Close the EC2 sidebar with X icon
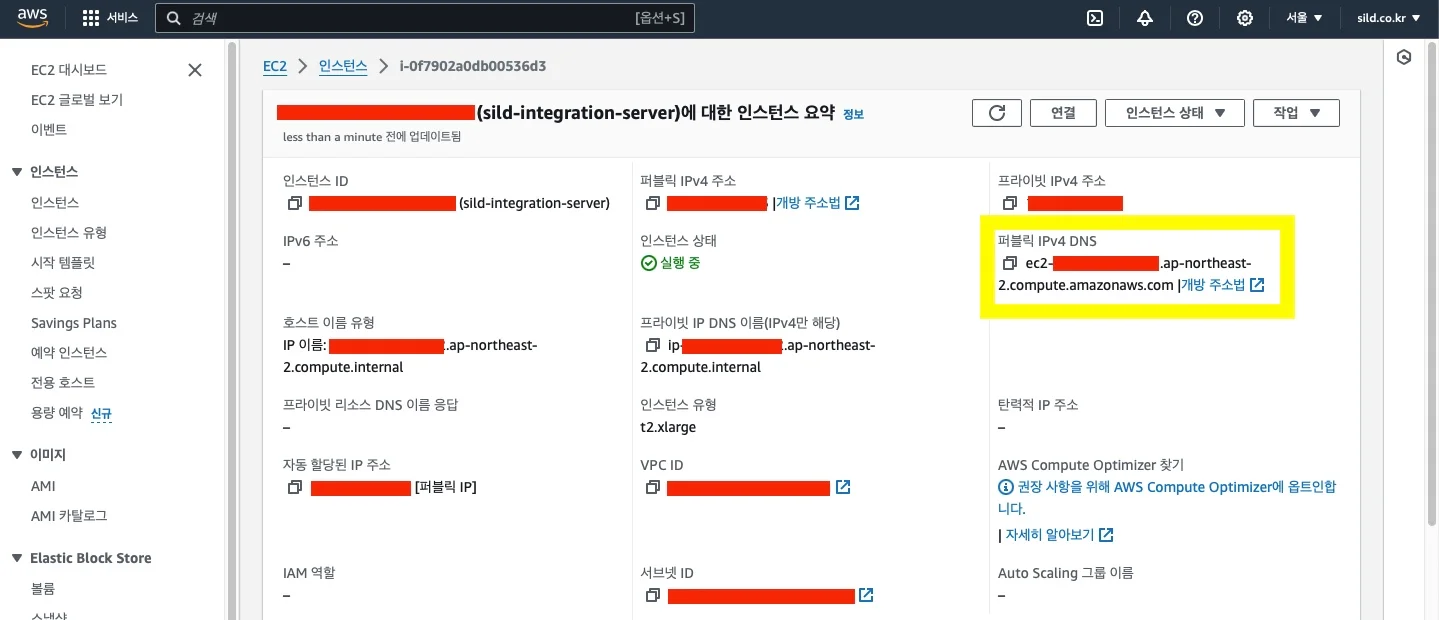The width and height of the screenshot is (1439, 620). (x=195, y=70)
